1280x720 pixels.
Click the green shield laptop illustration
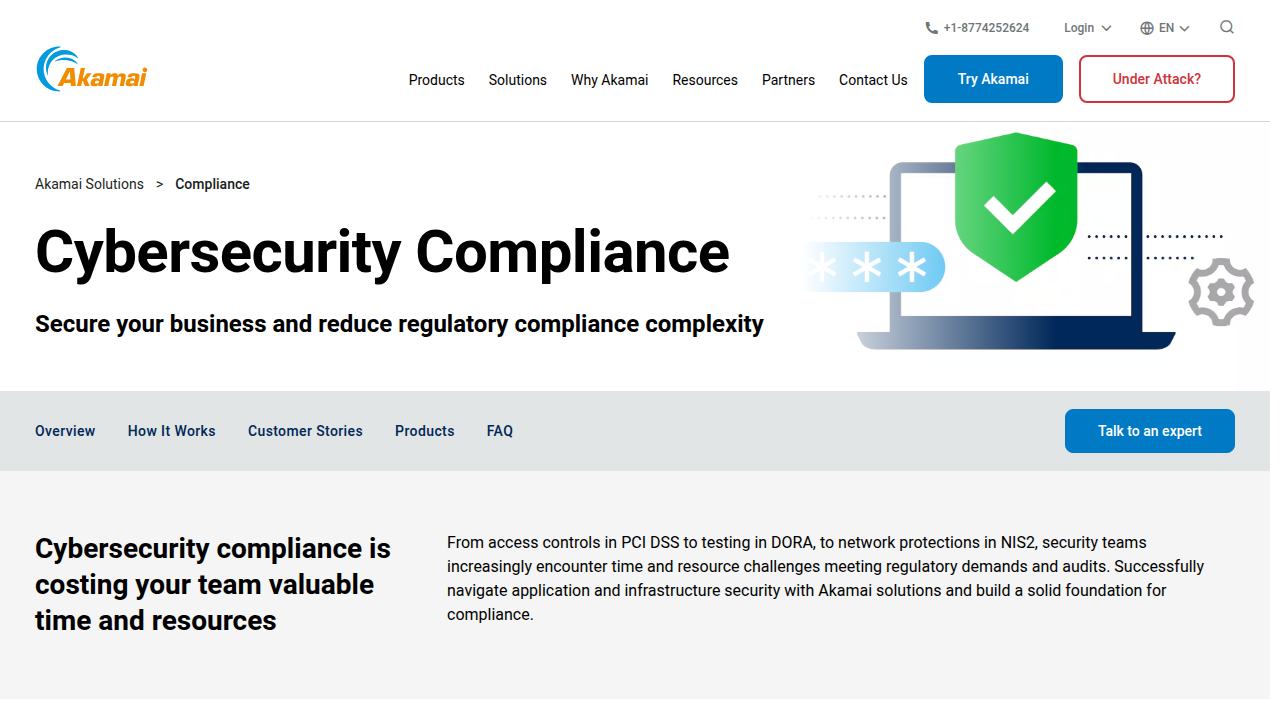[x=1030, y=241]
